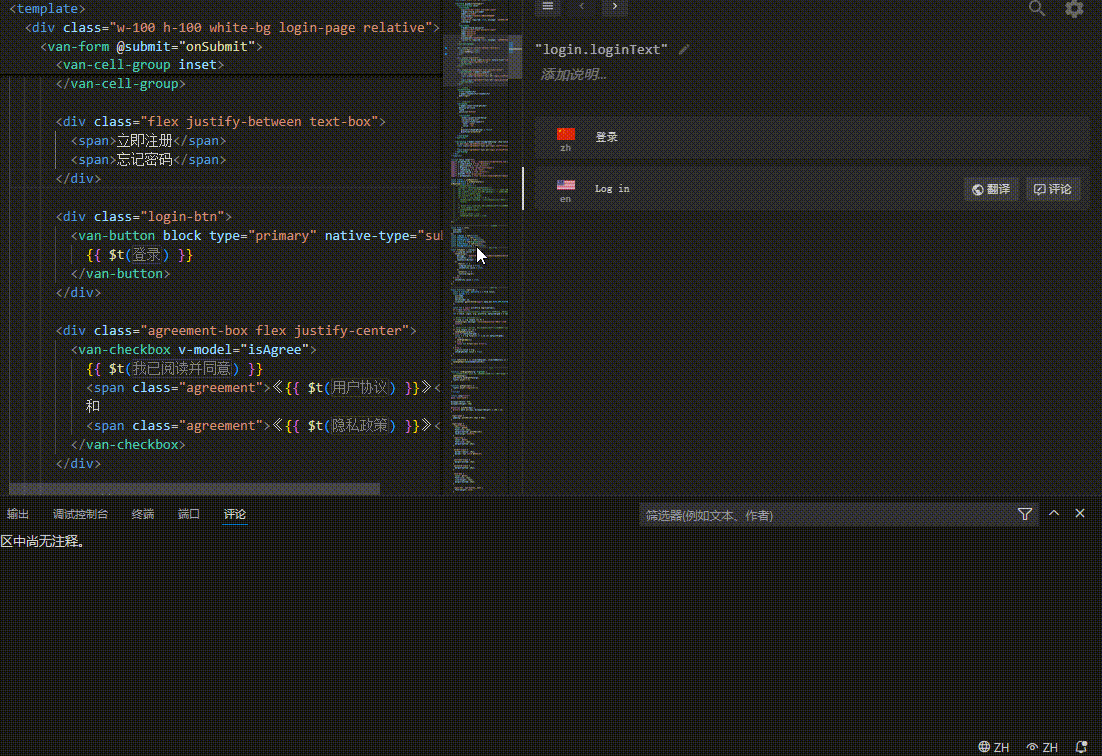Viewport: 1102px width, 756px height.
Task: Edit key name with the pencil icon
Action: coord(684,49)
